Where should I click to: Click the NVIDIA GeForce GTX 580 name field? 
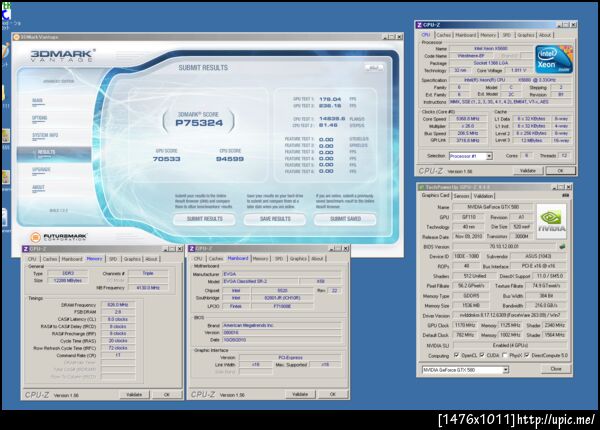point(493,207)
